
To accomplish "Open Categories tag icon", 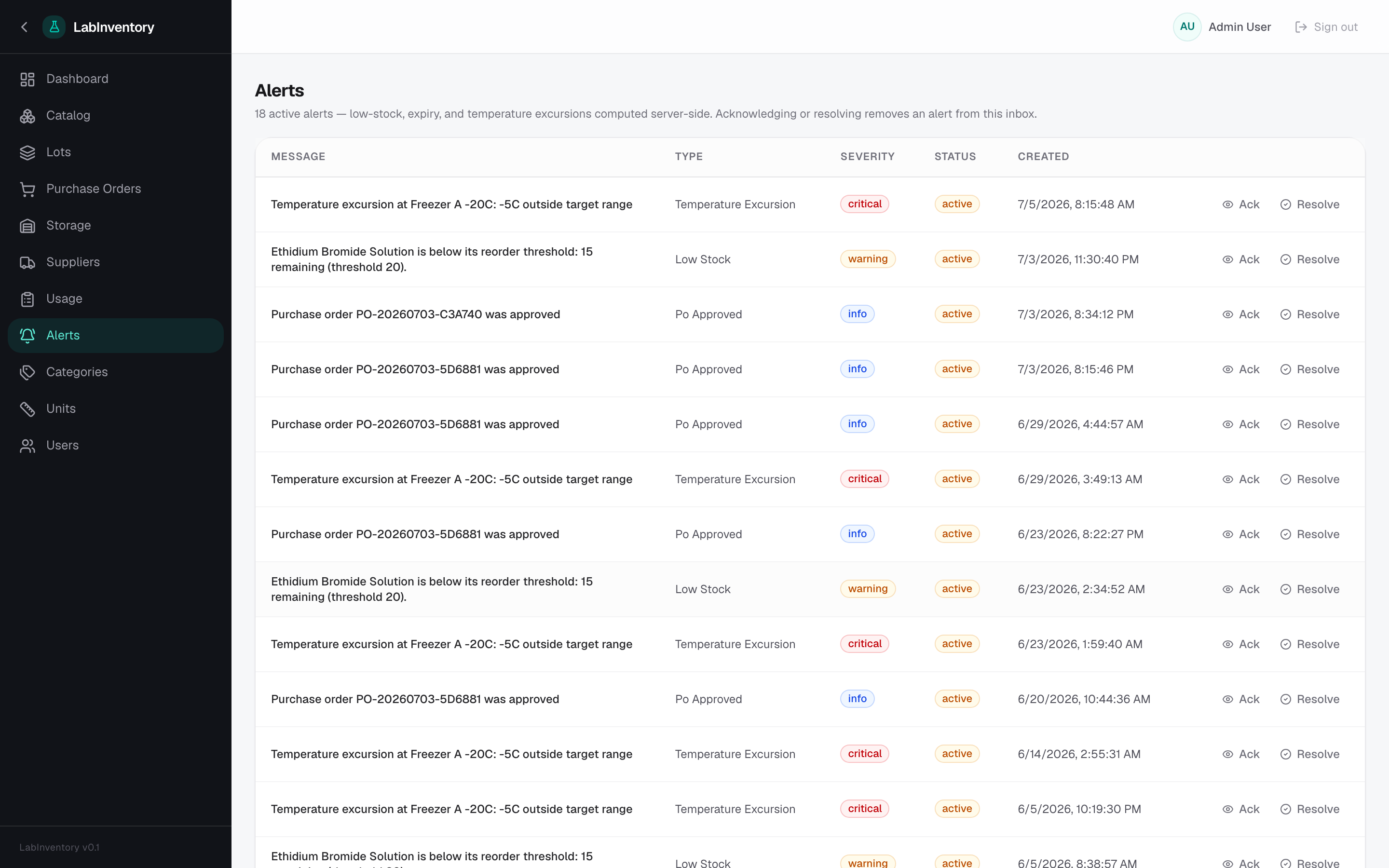I will pos(27,373).
